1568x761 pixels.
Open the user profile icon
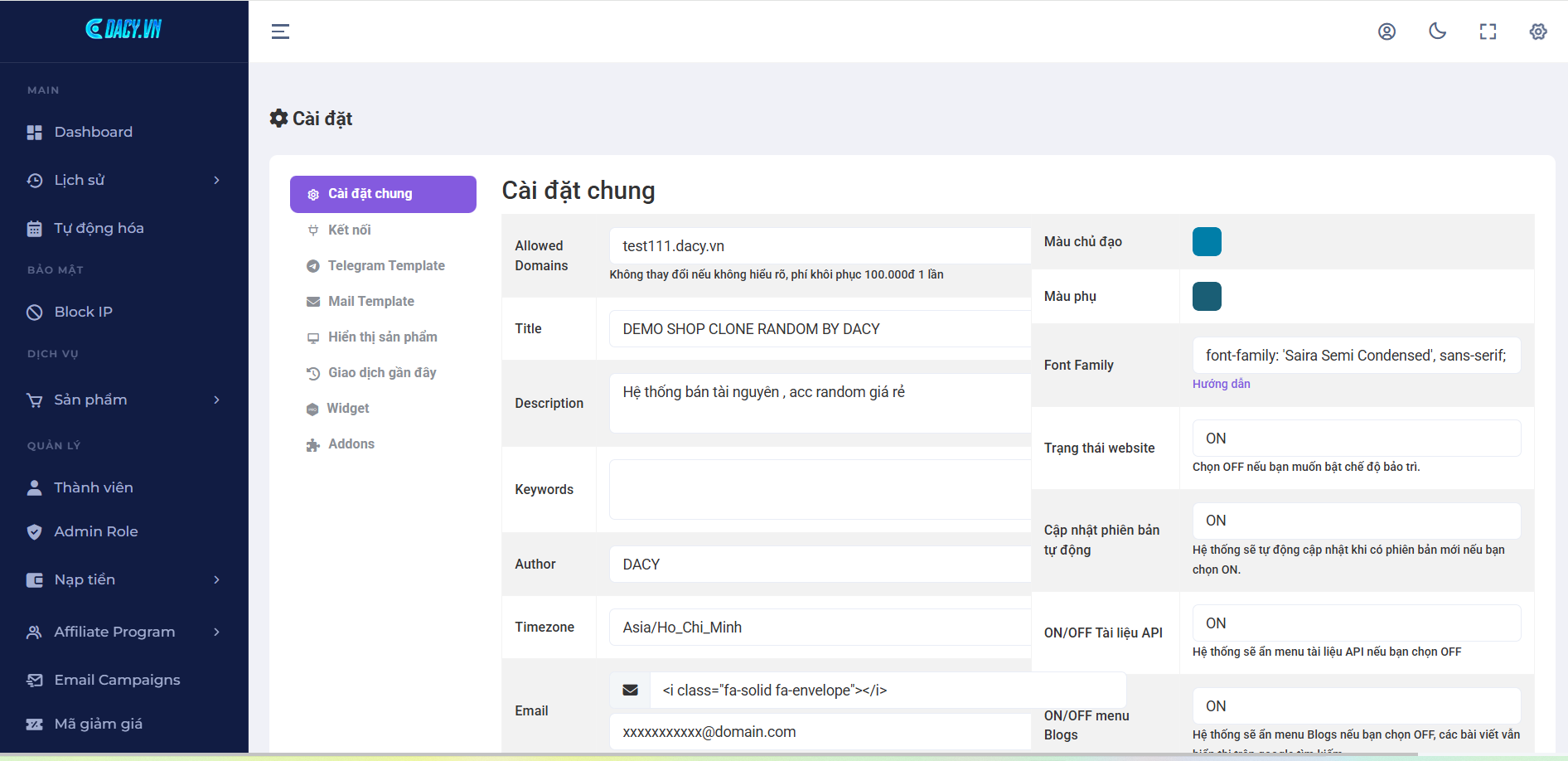pos(1387,32)
